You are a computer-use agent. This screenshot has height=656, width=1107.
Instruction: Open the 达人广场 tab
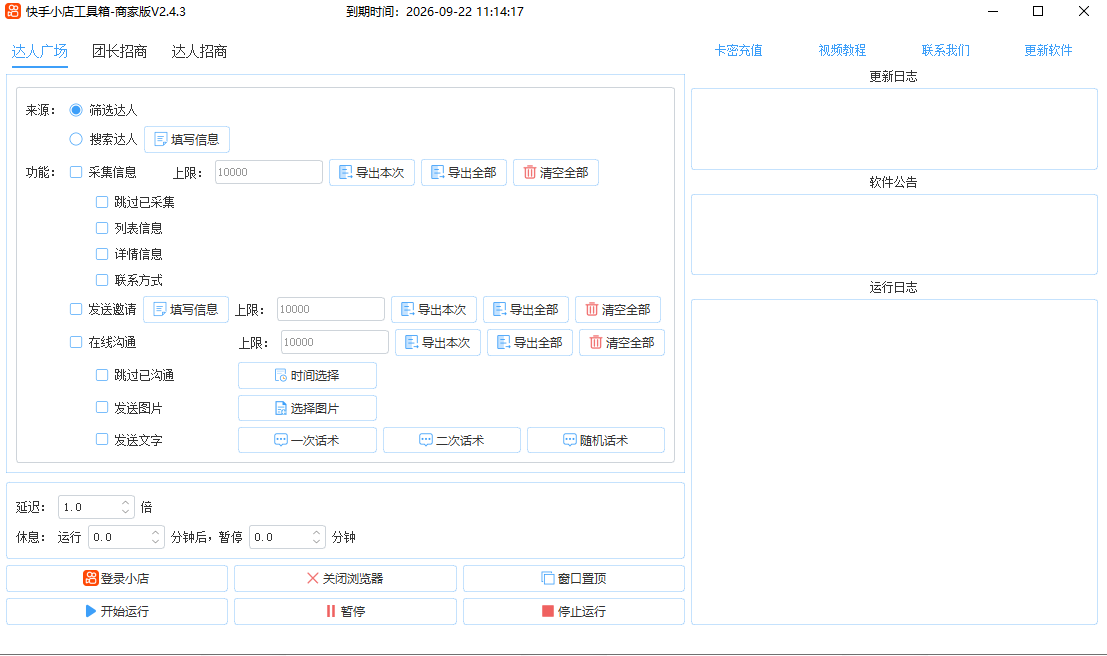40,52
